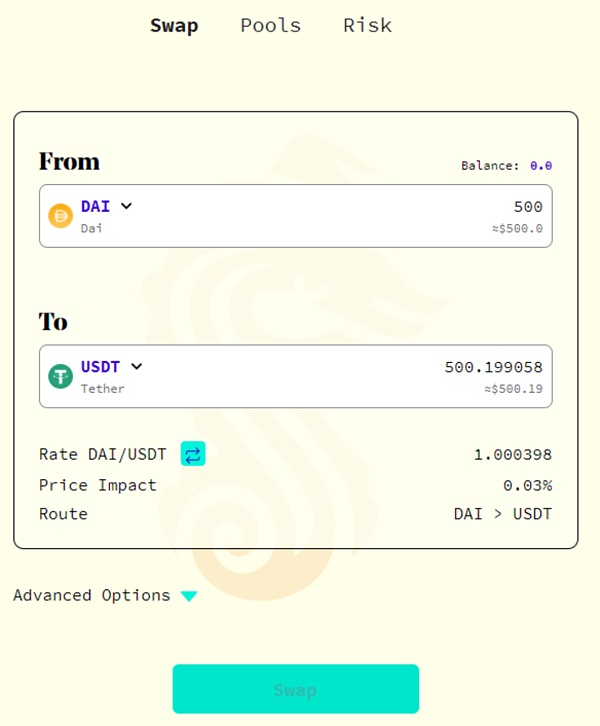Click the Price Impact 0.03% value

click(527, 485)
